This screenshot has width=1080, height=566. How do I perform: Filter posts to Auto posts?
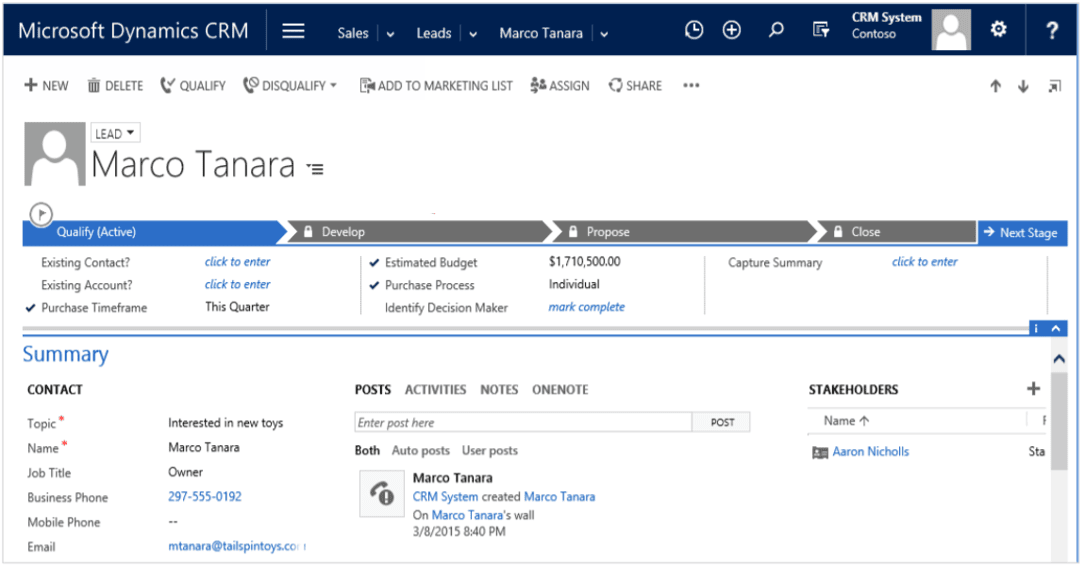pyautogui.click(x=421, y=450)
